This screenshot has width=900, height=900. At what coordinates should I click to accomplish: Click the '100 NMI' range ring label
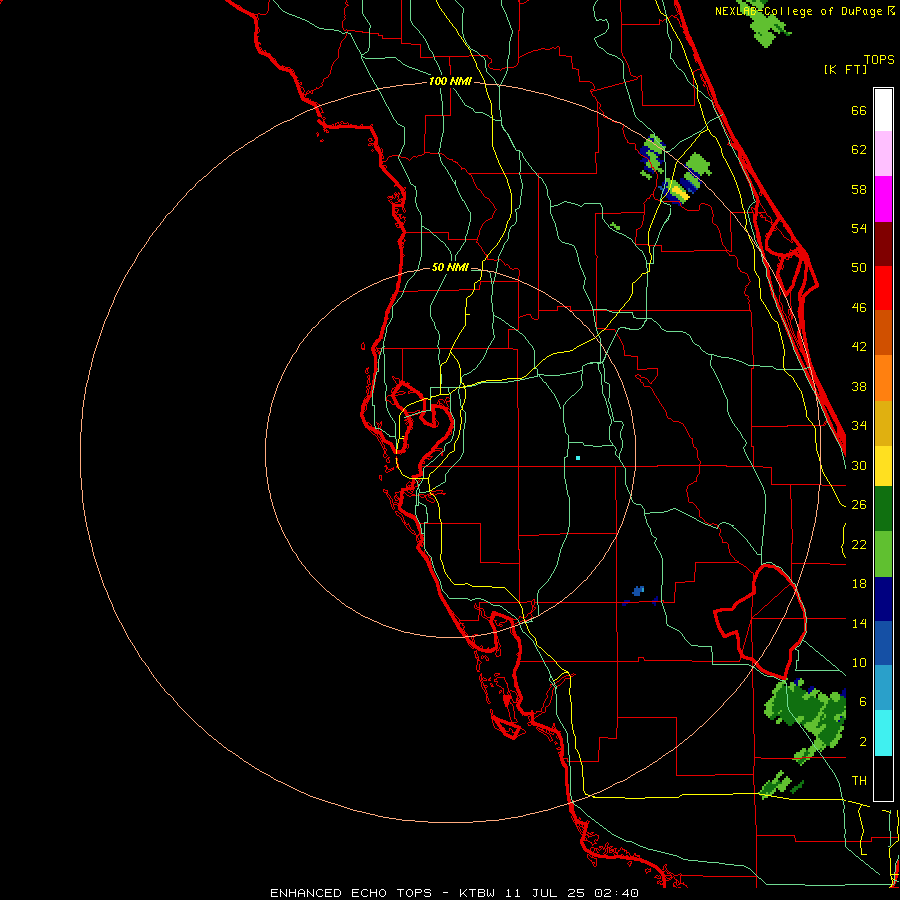(450, 82)
